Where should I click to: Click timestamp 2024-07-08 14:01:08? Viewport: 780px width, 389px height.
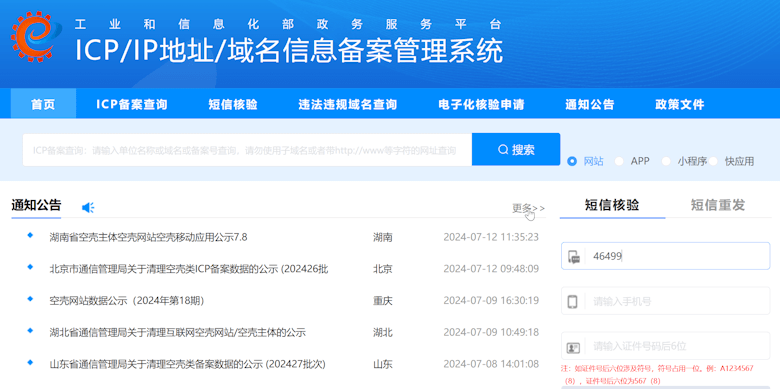point(491,364)
